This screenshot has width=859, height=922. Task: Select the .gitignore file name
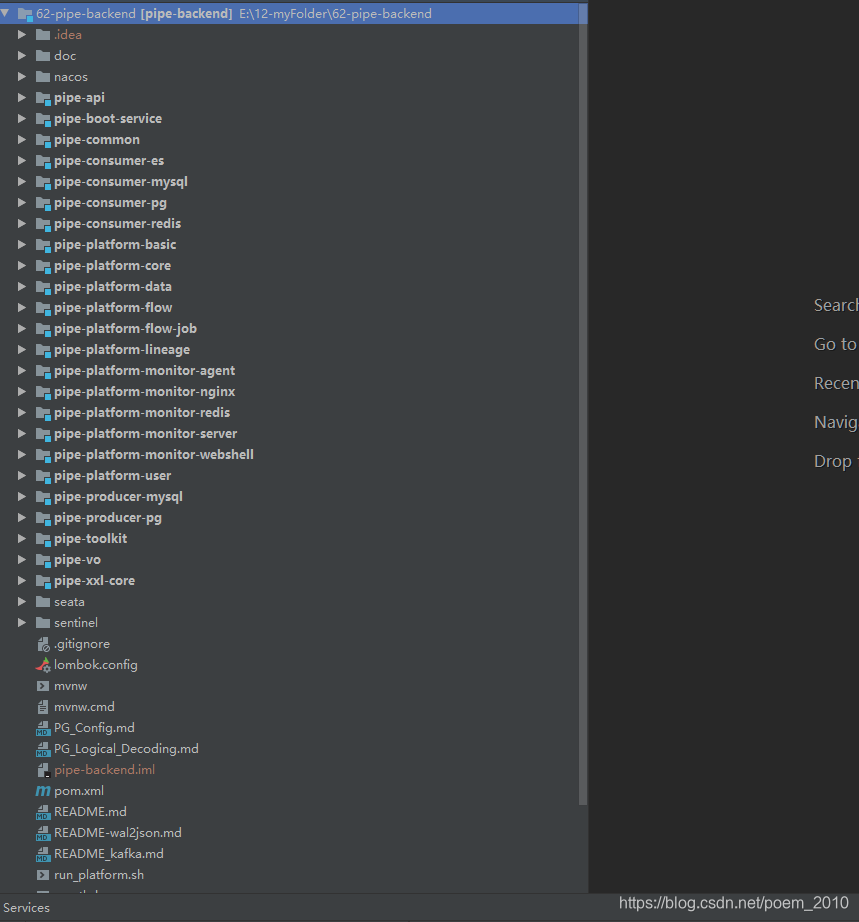[x=82, y=644]
